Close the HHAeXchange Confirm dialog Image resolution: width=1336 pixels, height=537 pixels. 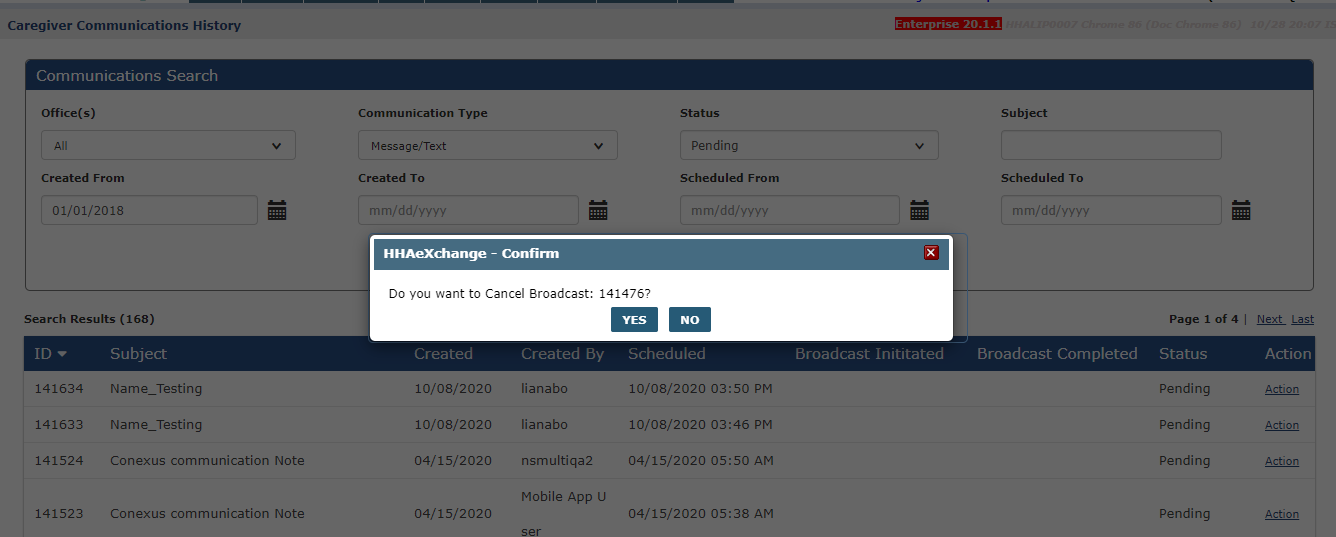[931, 253]
